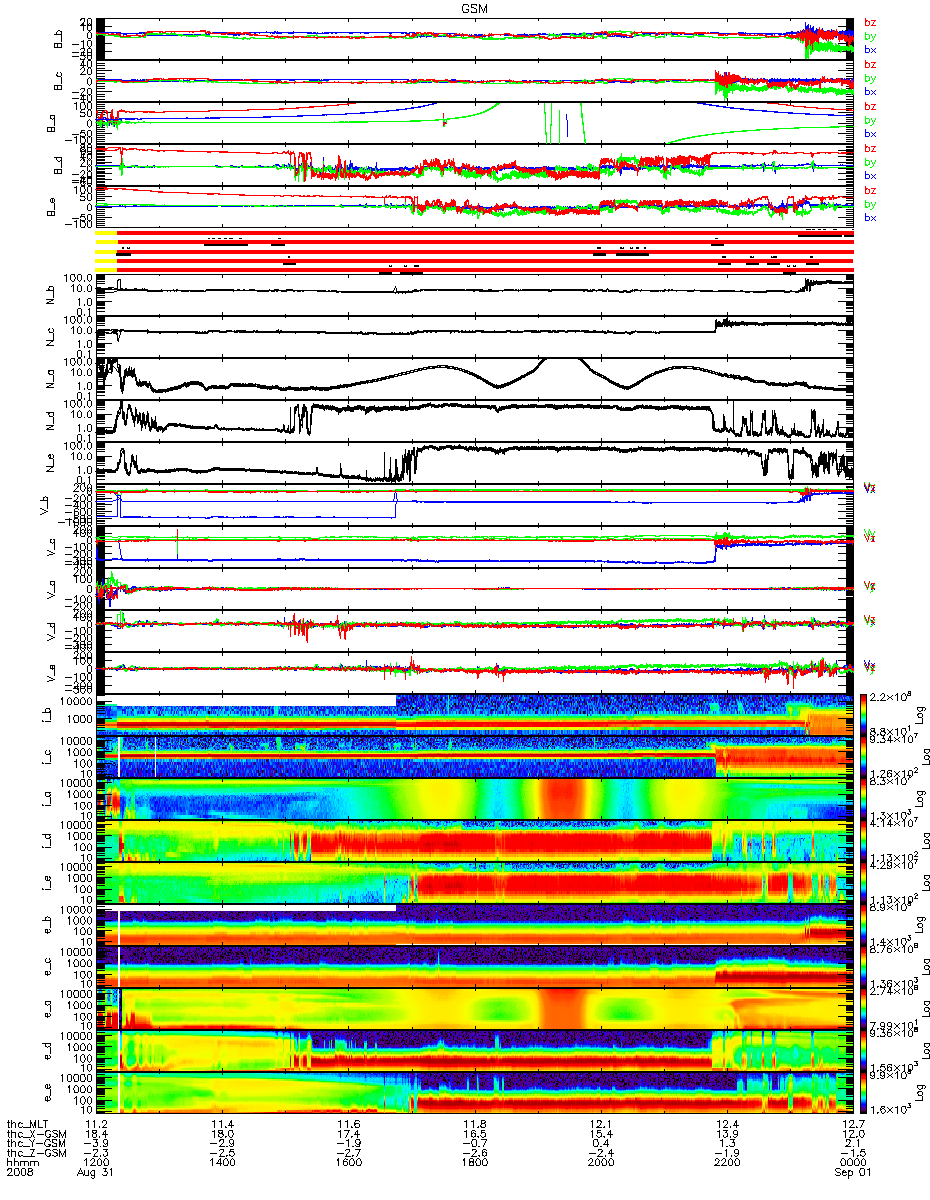The image size is (930, 1200).
Task: Click the Z-GSM value -1.5
Action: click(x=853, y=1155)
